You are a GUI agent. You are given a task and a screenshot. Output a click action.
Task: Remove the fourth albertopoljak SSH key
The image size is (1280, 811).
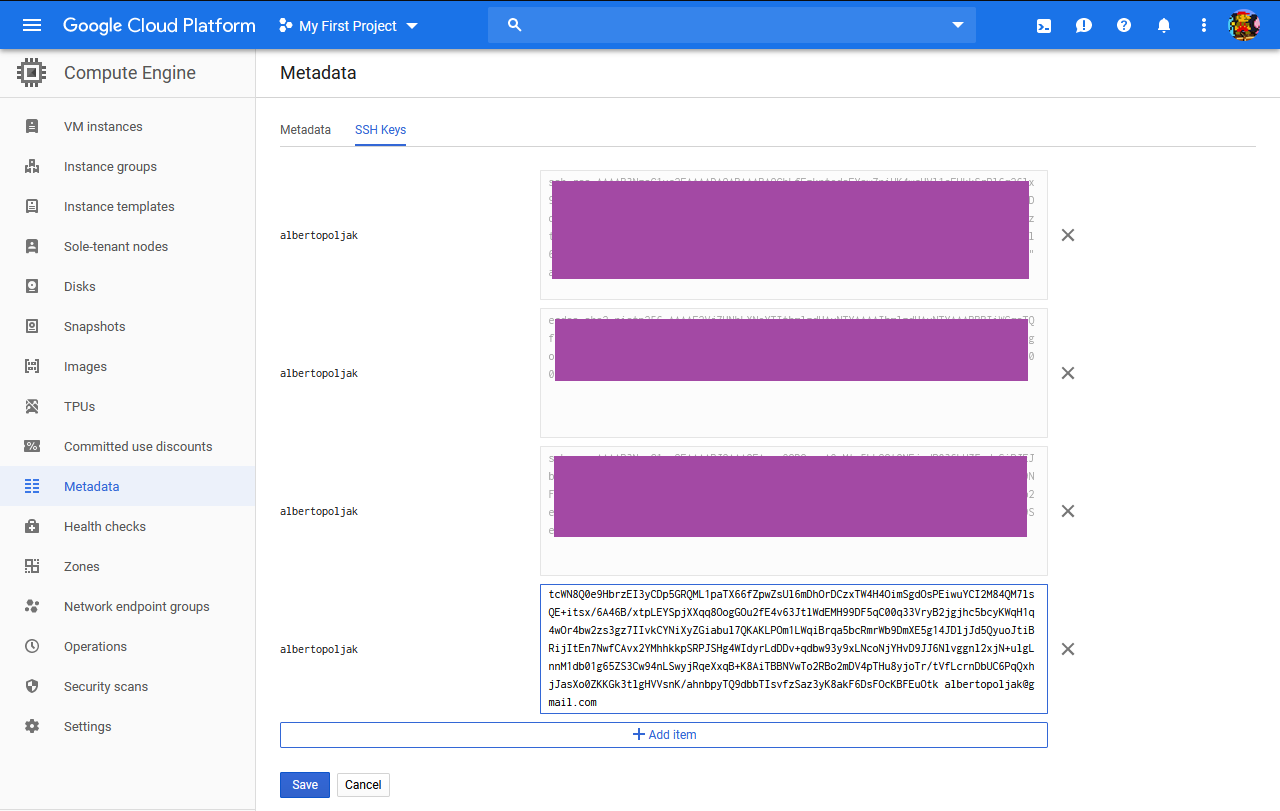coord(1068,649)
